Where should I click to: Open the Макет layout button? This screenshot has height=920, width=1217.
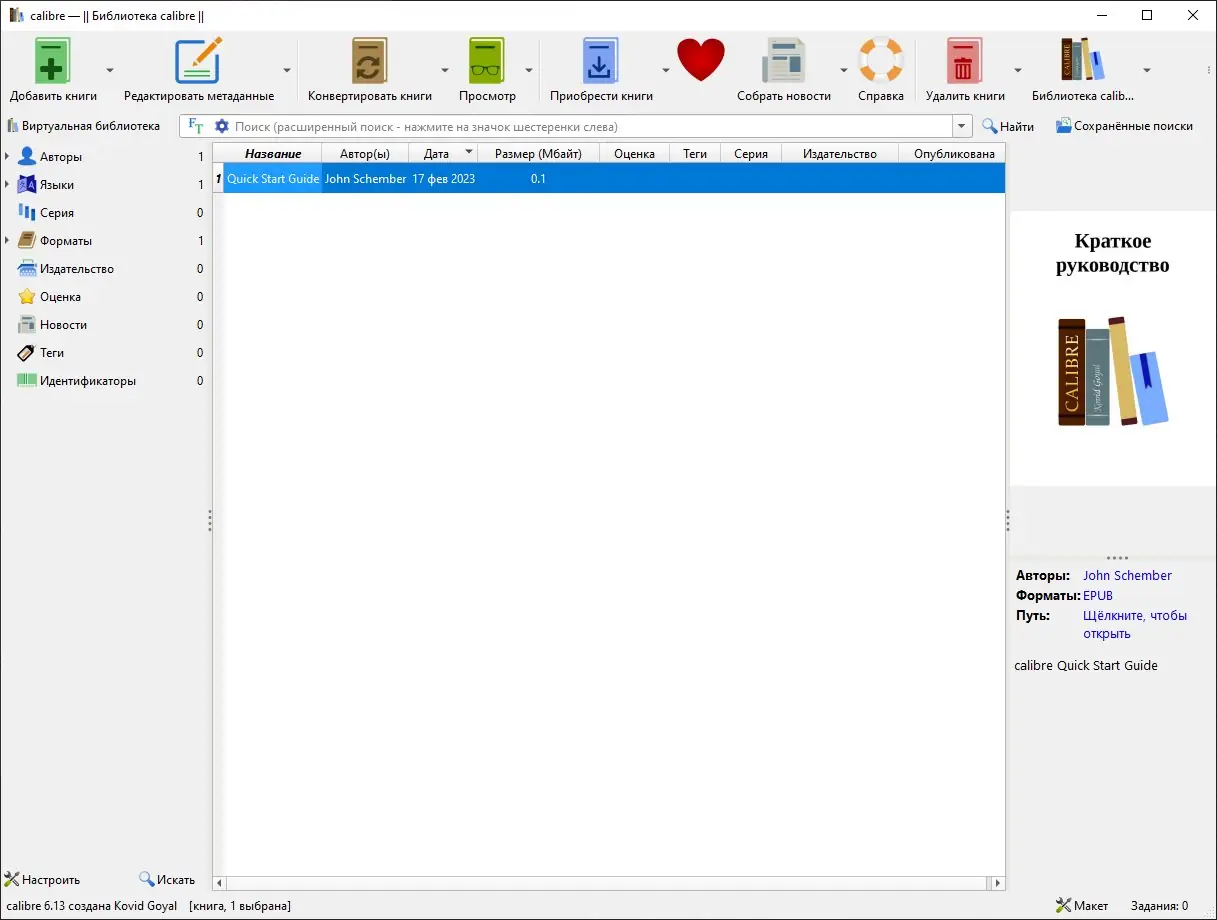(x=1082, y=906)
